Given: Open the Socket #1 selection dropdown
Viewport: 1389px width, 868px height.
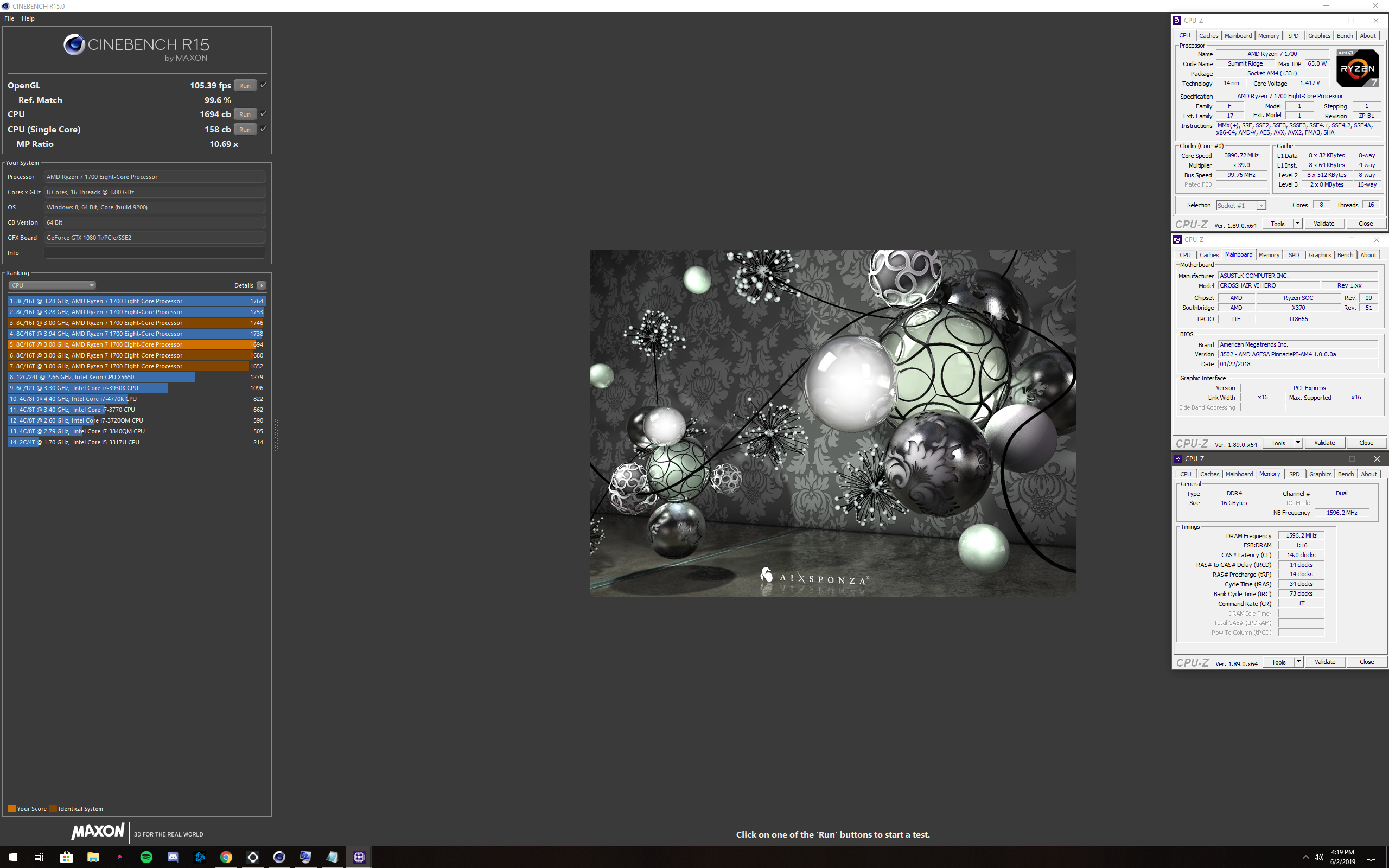Looking at the screenshot, I should pos(1240,205).
